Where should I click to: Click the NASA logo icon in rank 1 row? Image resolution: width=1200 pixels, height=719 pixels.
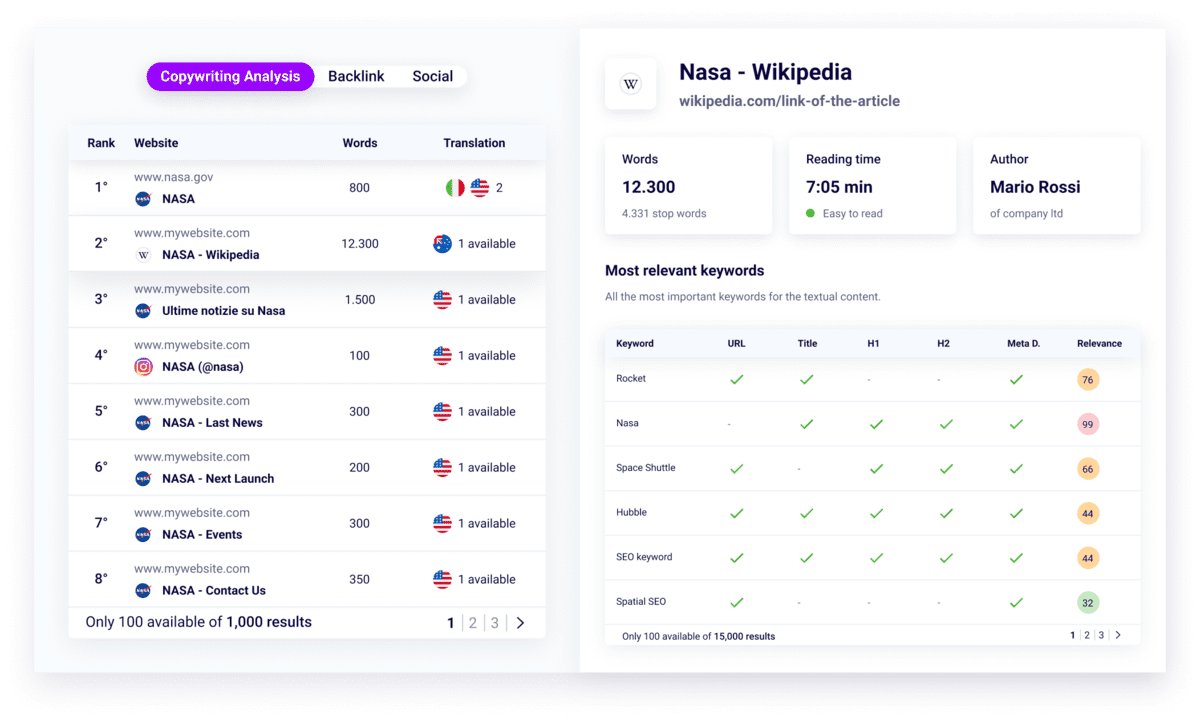pyautogui.click(x=143, y=199)
